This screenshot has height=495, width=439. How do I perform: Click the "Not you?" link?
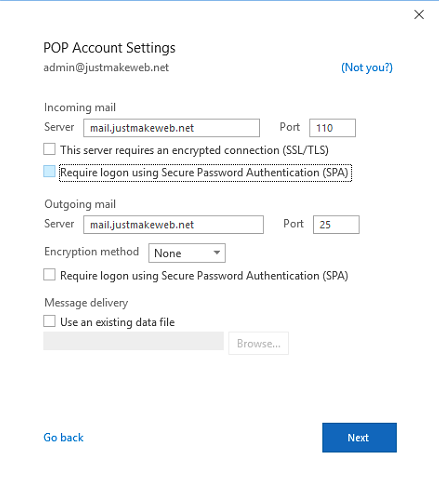click(x=367, y=68)
